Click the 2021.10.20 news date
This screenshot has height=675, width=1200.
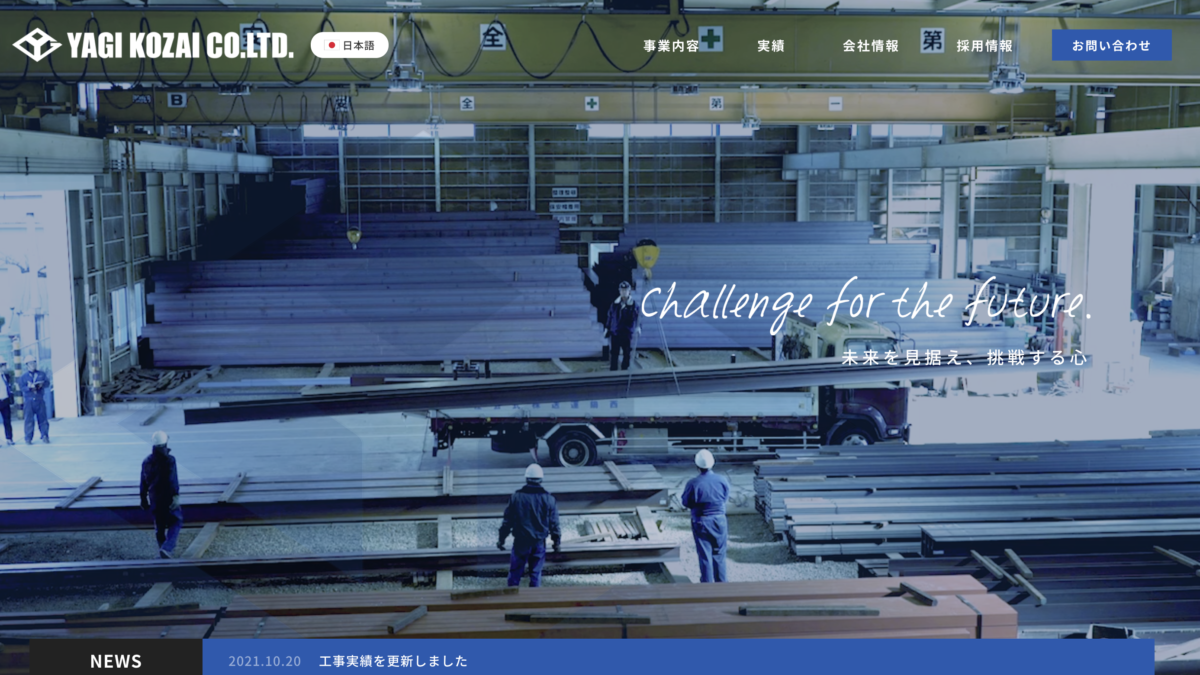coord(264,661)
